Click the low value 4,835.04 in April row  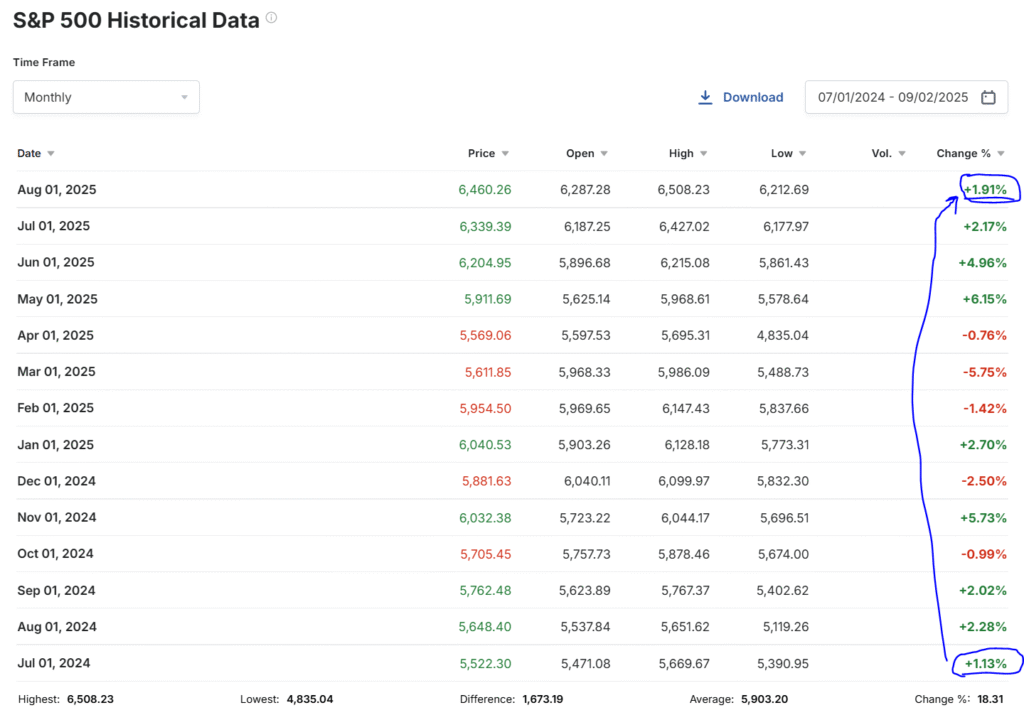coord(782,336)
